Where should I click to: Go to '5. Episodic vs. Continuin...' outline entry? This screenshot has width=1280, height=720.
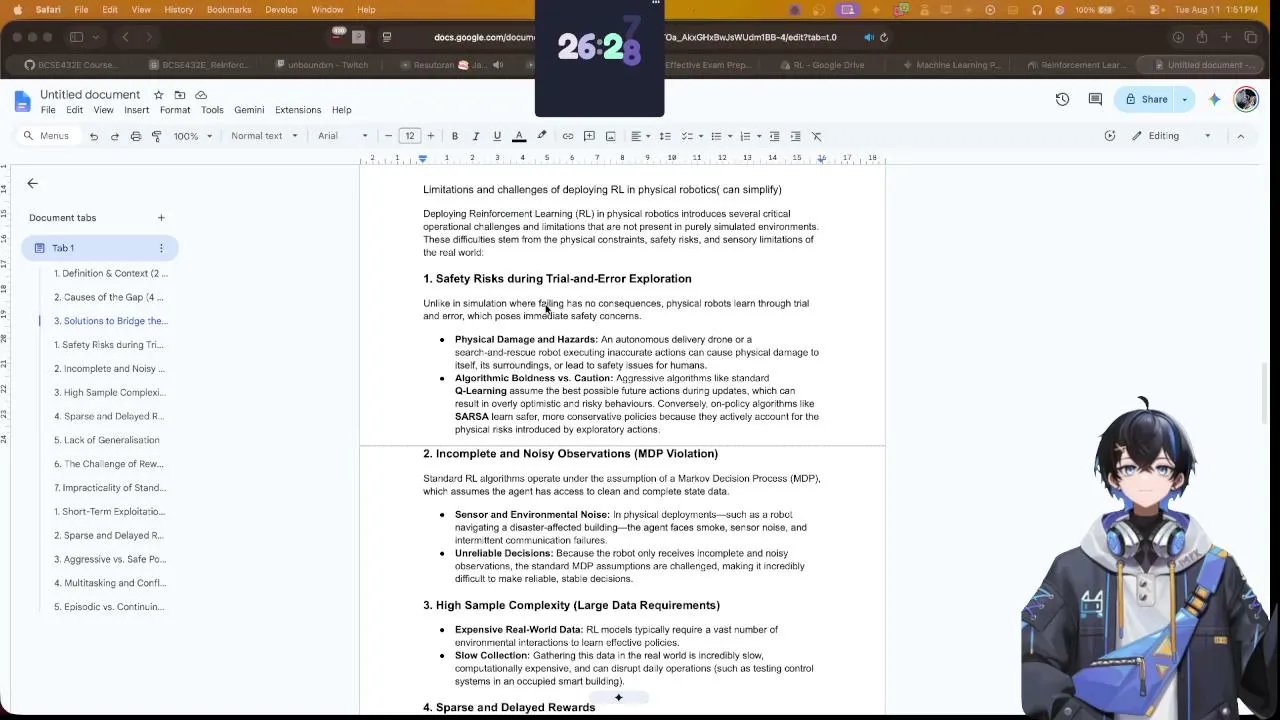click(108, 607)
